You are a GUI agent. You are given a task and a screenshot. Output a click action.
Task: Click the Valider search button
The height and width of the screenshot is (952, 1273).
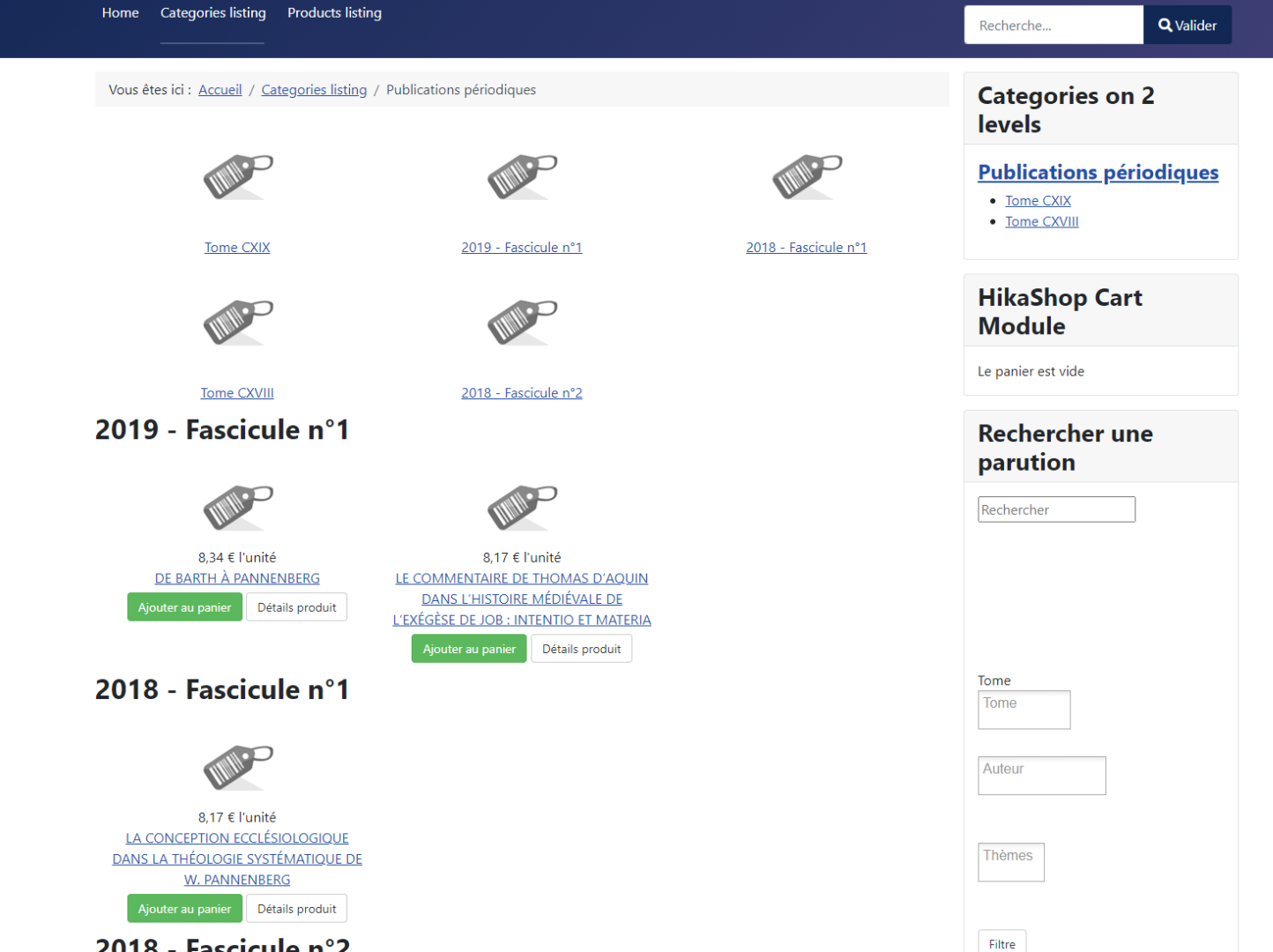(x=1187, y=26)
